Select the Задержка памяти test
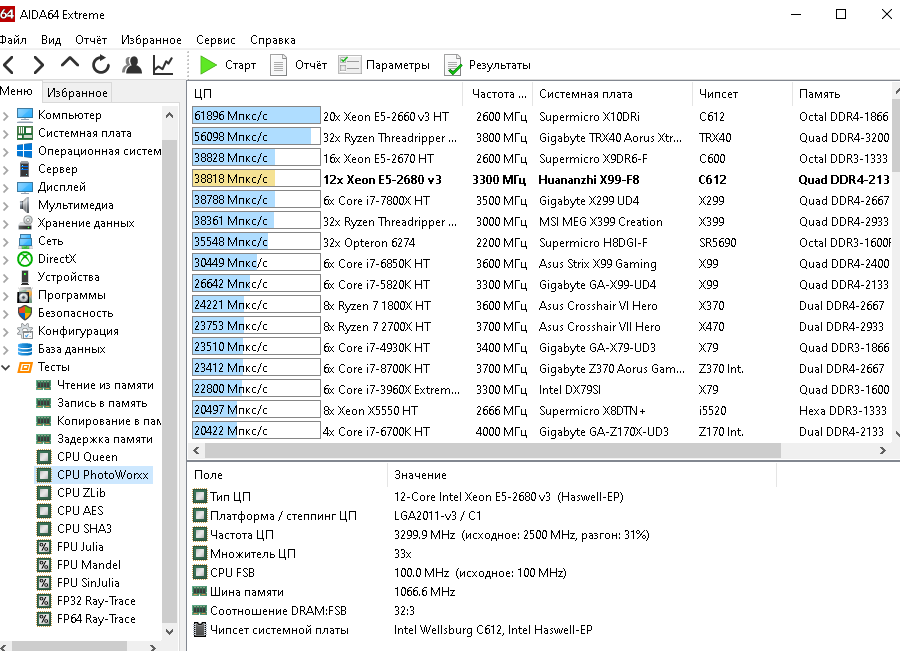The height and width of the screenshot is (651, 900). [104, 439]
